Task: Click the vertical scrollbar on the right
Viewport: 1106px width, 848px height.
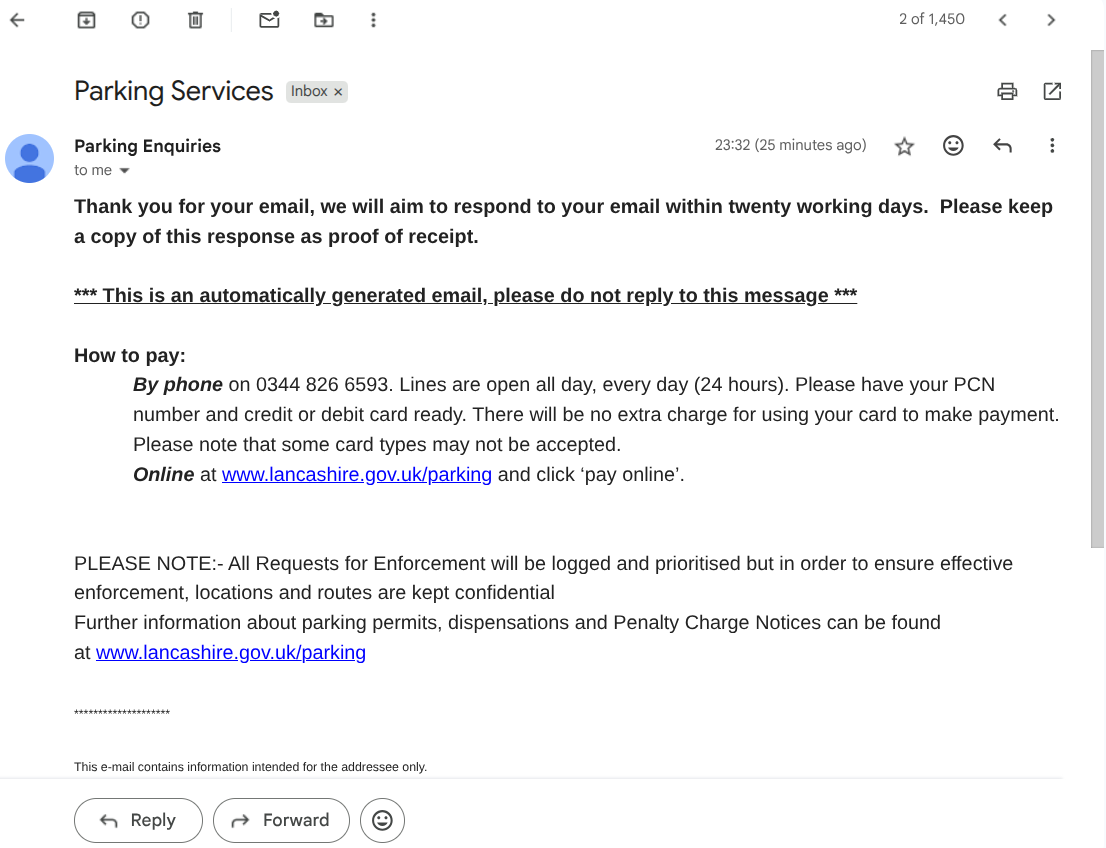Action: pos(1097,300)
